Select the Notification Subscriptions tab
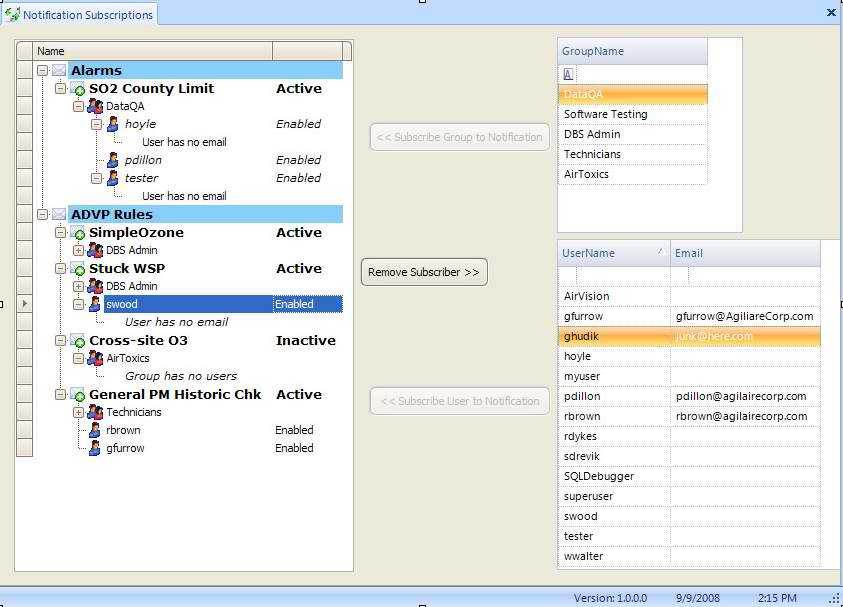This screenshot has width=843, height=607. (x=80, y=14)
